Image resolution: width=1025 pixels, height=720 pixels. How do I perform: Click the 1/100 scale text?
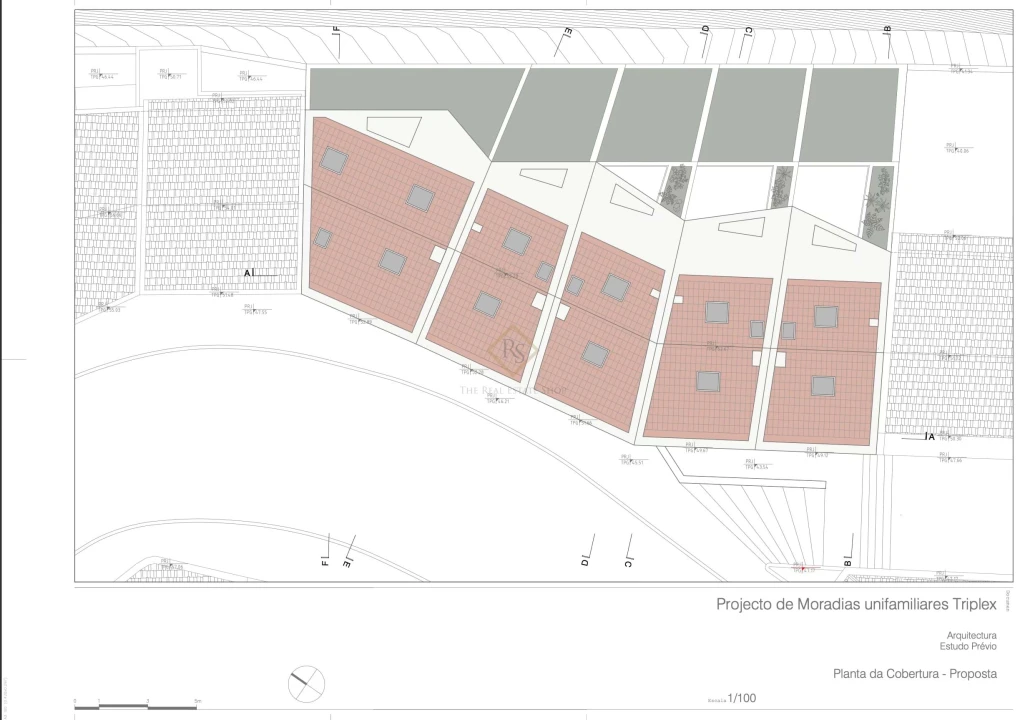(744, 698)
